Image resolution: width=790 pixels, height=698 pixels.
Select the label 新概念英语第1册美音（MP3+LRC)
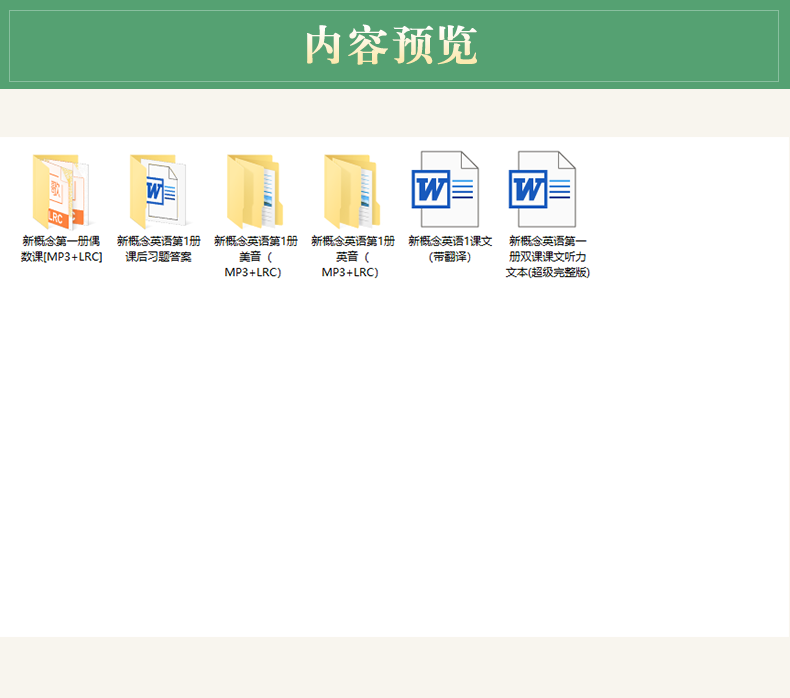click(255, 257)
